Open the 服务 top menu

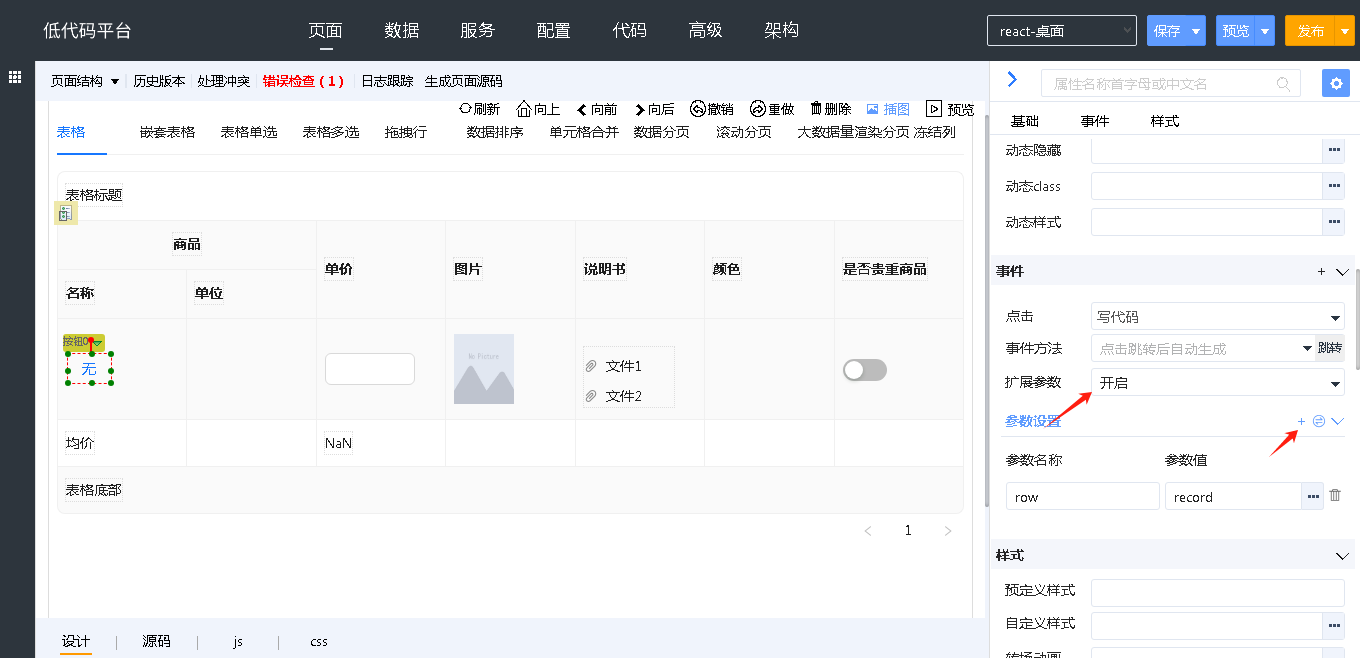click(478, 30)
